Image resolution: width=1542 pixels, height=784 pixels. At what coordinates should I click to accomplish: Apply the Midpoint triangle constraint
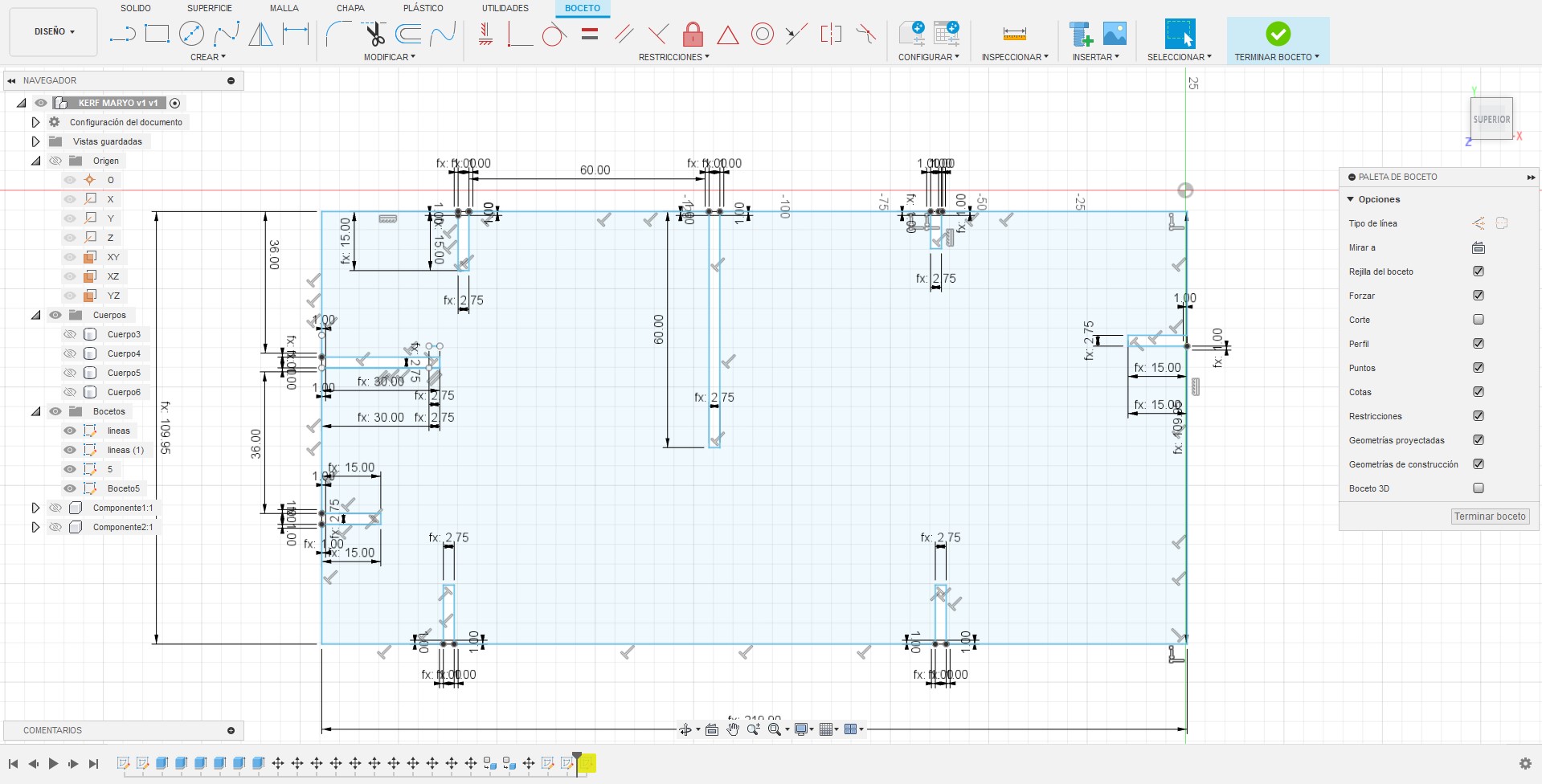pos(728,35)
